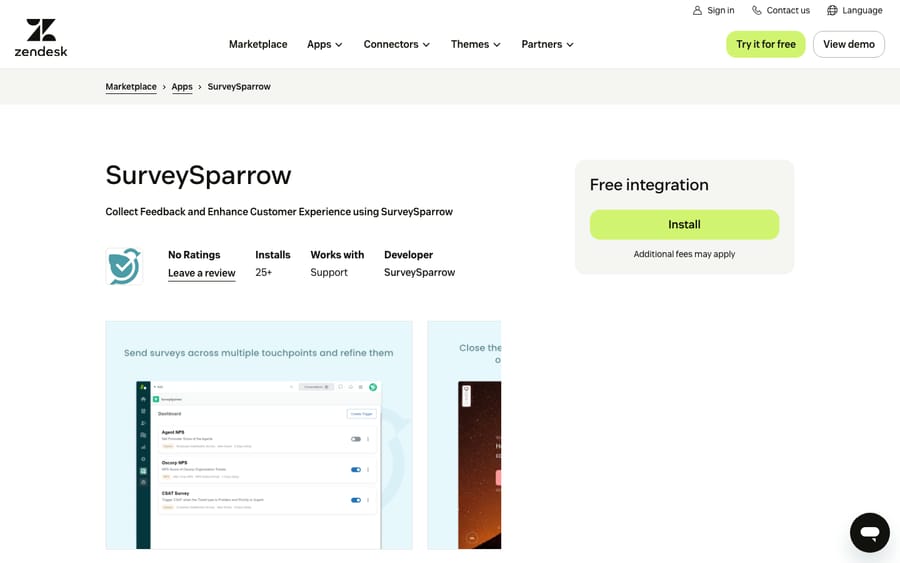Click the '25+' installs value
The width and height of the screenshot is (900, 563).
(x=263, y=273)
